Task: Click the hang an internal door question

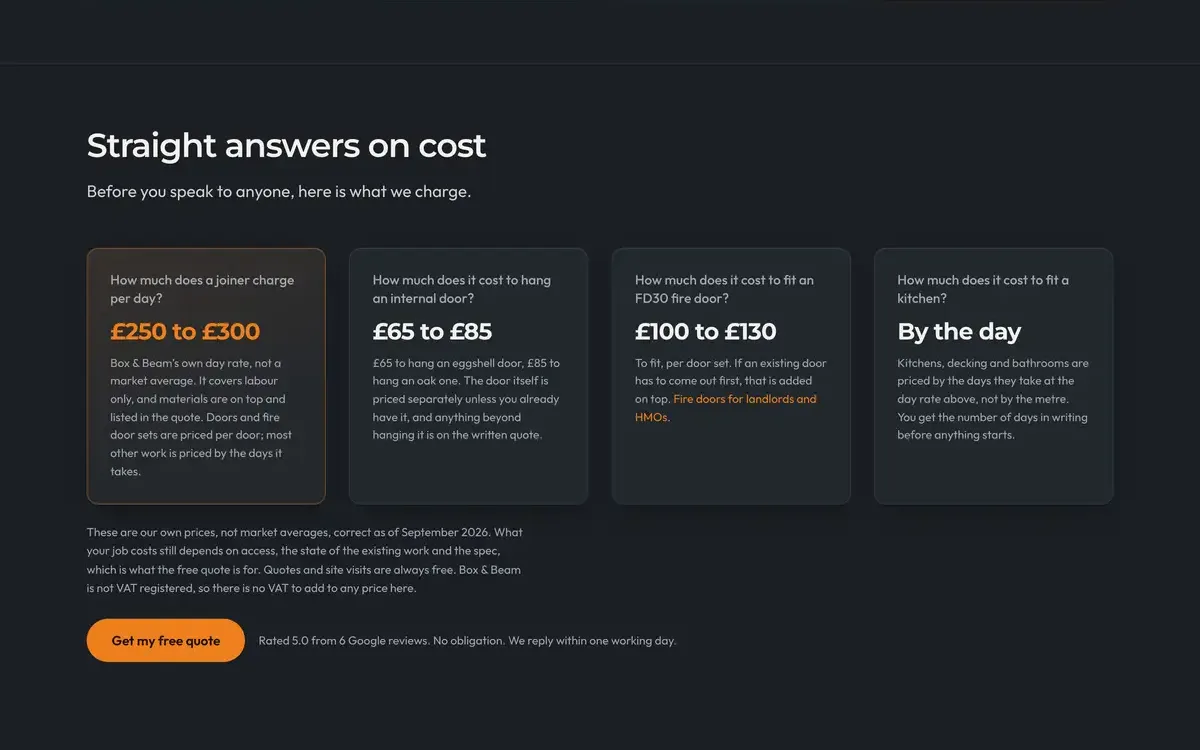Action: [462, 289]
